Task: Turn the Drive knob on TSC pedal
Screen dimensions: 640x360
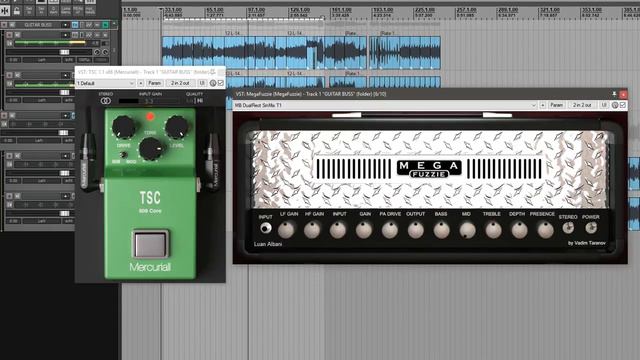Action: (x=124, y=127)
